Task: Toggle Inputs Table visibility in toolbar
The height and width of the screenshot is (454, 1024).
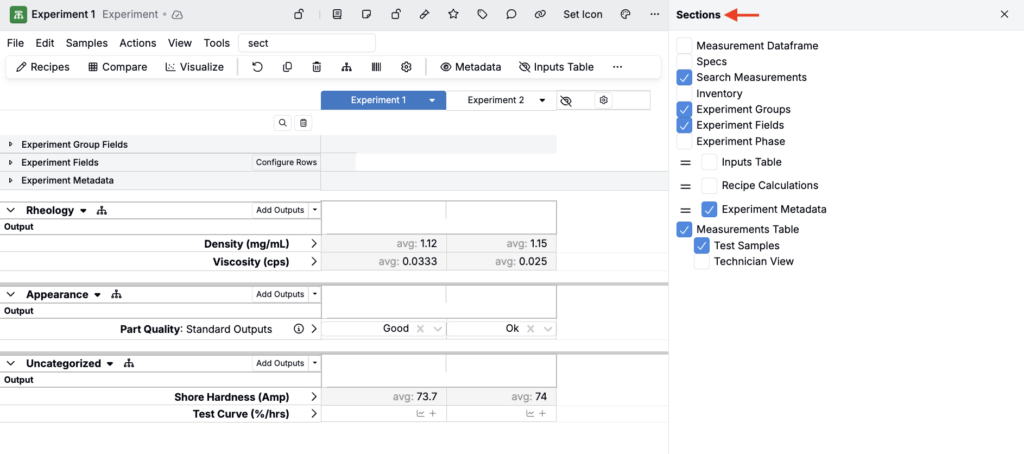Action: click(556, 67)
